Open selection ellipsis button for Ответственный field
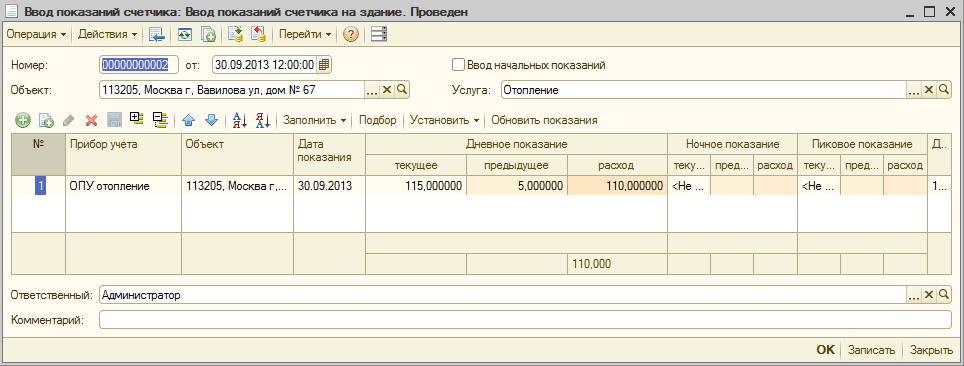 (914, 296)
